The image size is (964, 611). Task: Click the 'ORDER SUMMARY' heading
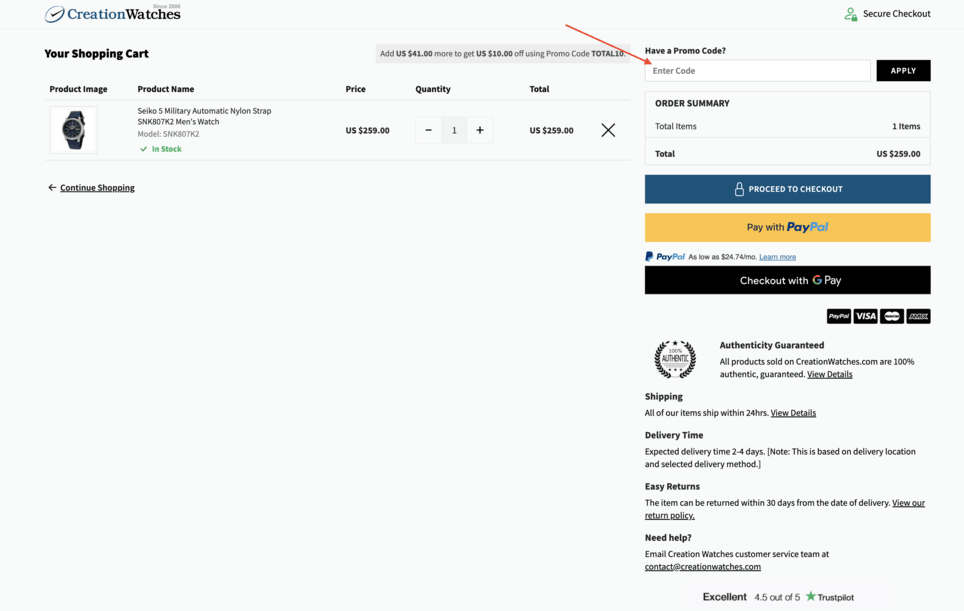tap(692, 103)
